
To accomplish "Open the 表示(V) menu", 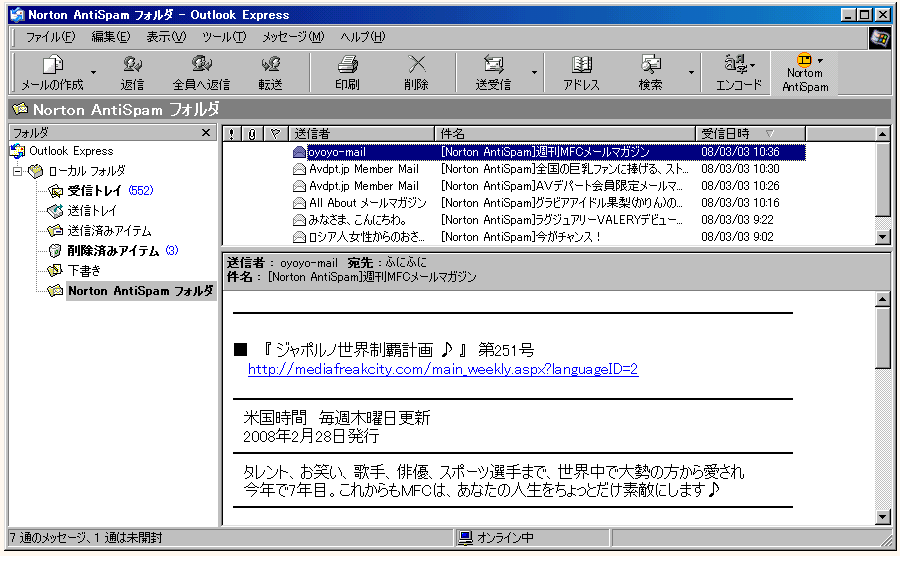I will pos(166,37).
